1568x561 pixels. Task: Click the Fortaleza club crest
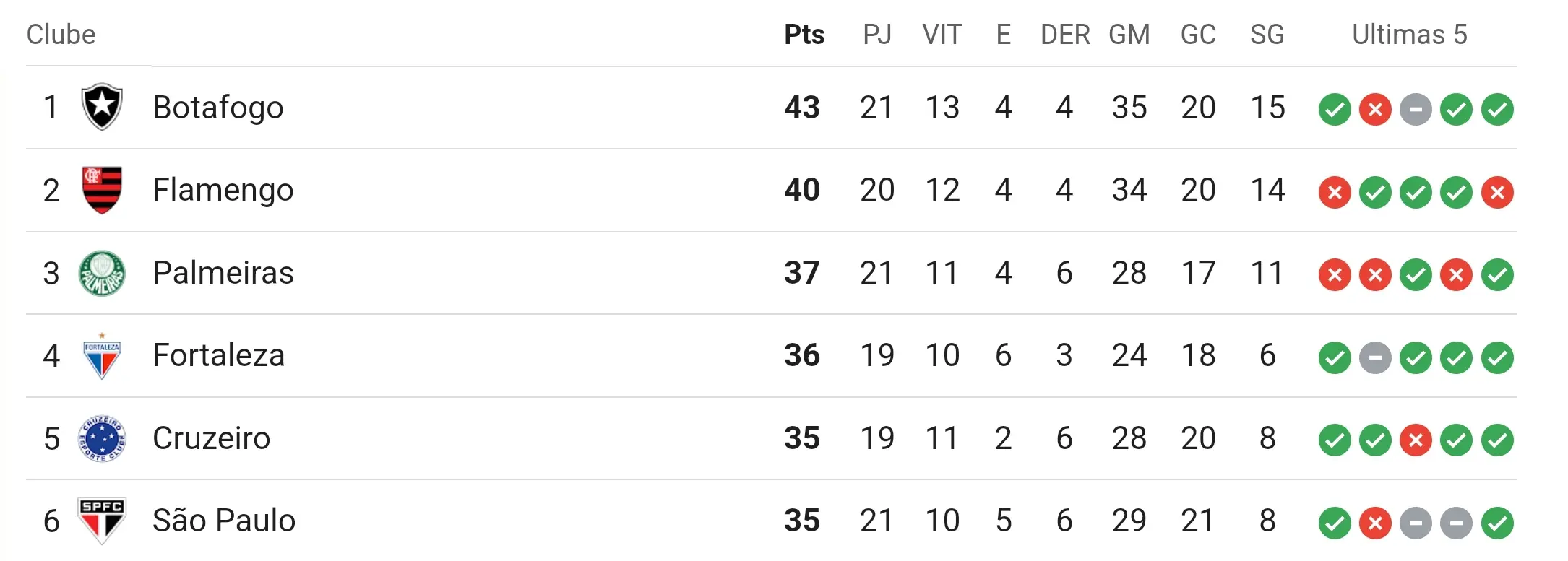tap(102, 356)
